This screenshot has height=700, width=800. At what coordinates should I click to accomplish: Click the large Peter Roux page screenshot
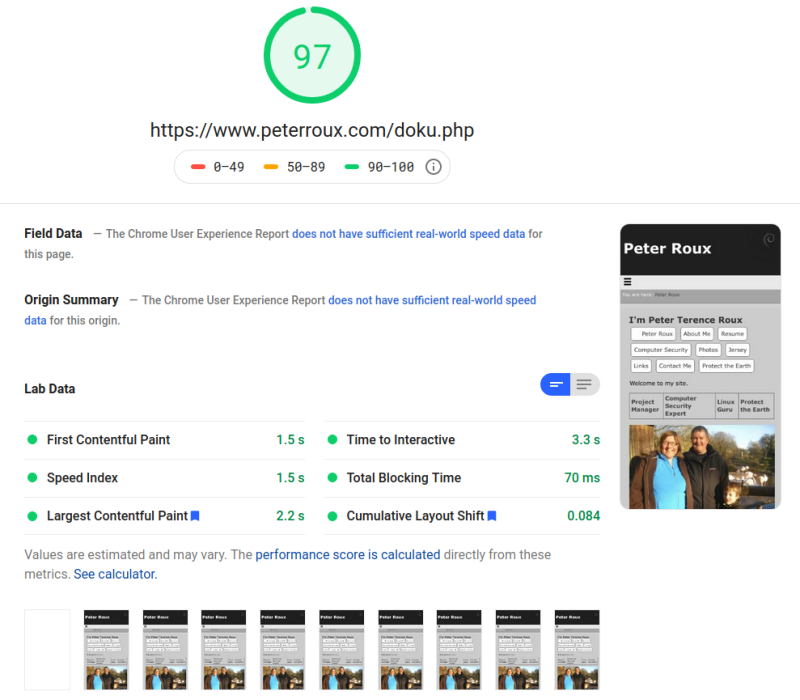[x=701, y=366]
